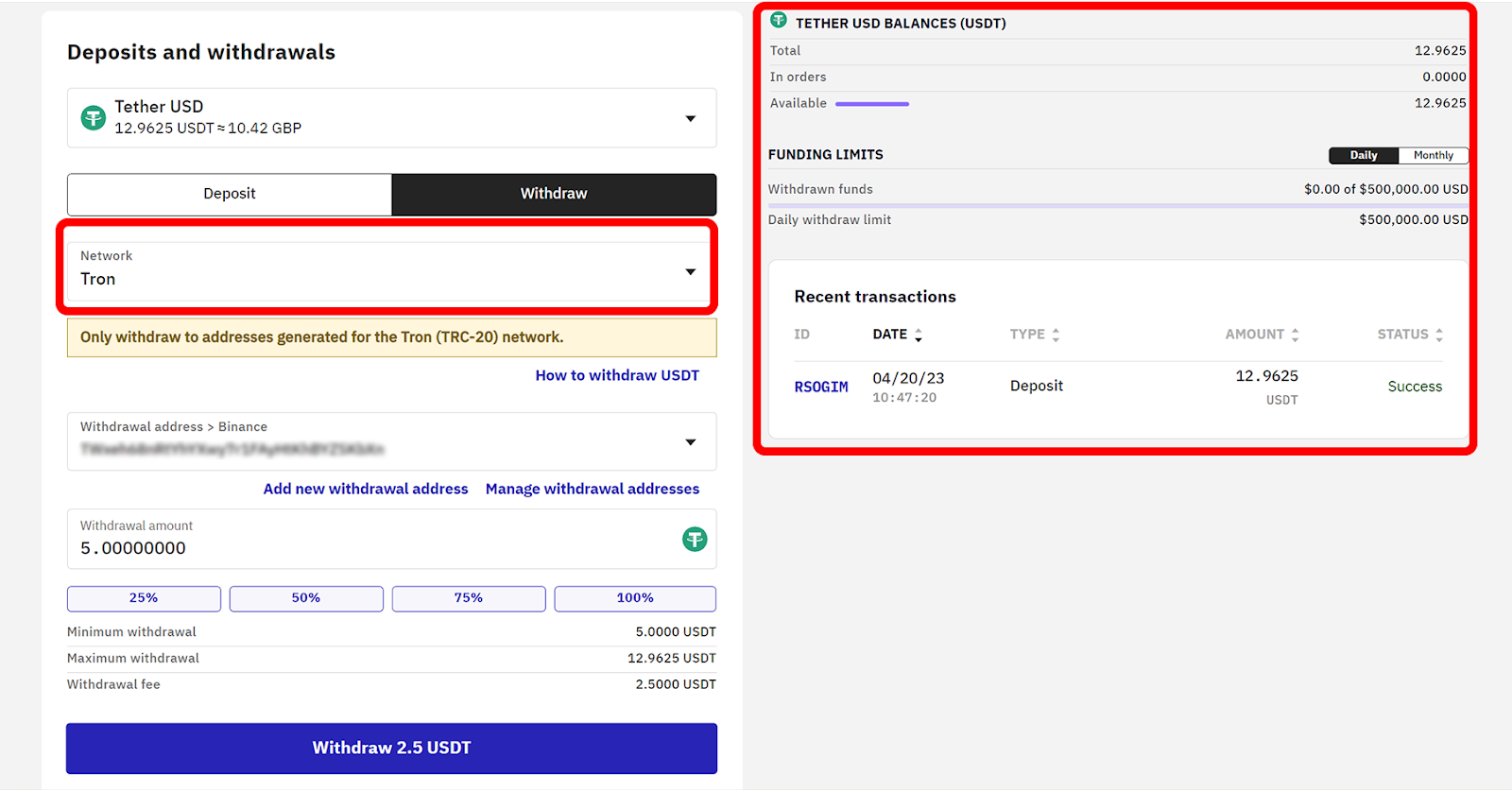Click the Minimum withdrawal value 5.0000 USDT
The height and width of the screenshot is (792, 1512).
[x=676, y=631]
